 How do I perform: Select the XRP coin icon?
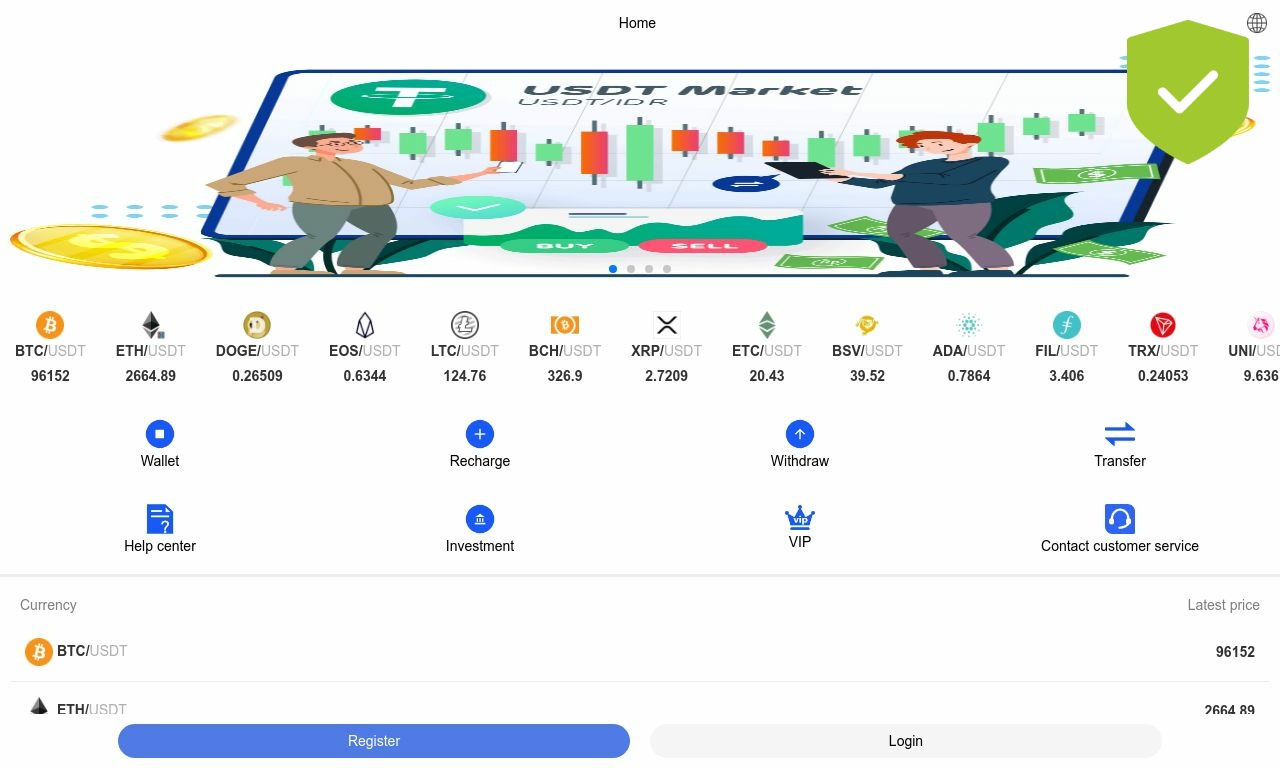tap(667, 325)
